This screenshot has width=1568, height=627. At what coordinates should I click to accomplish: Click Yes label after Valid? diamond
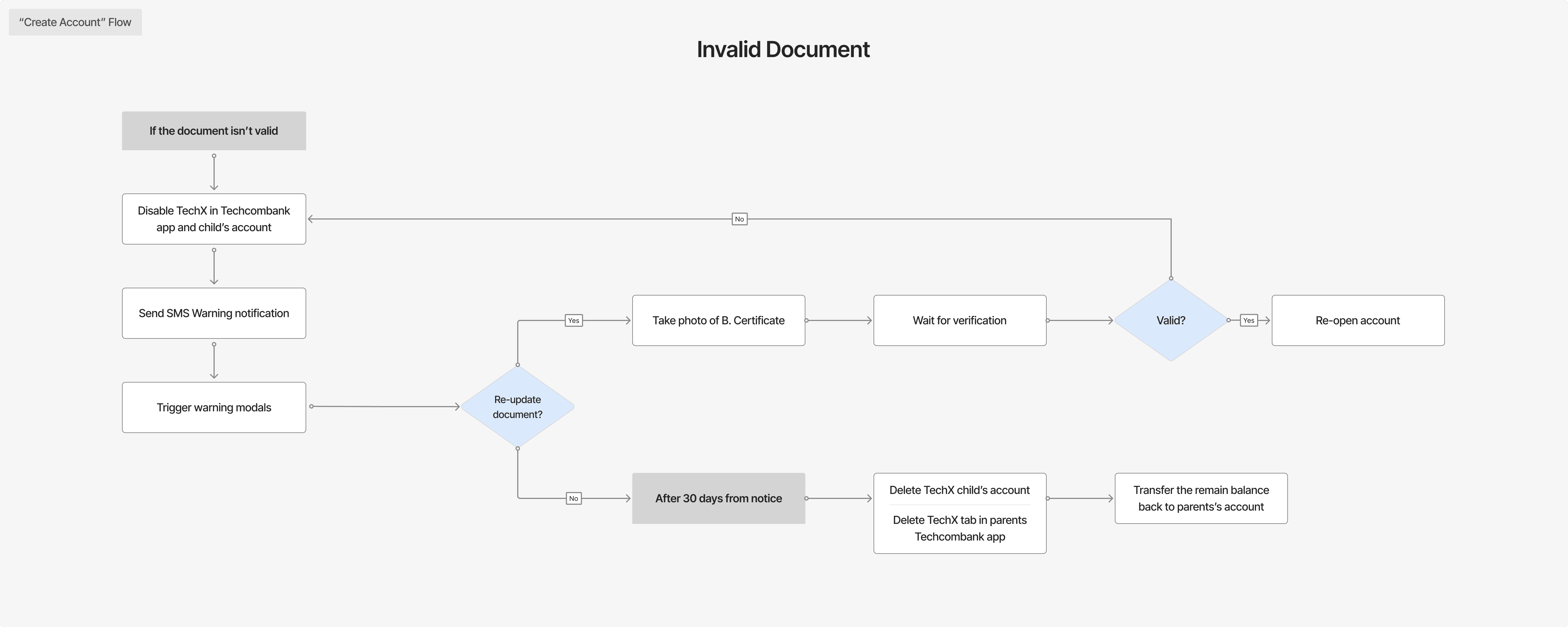1249,320
